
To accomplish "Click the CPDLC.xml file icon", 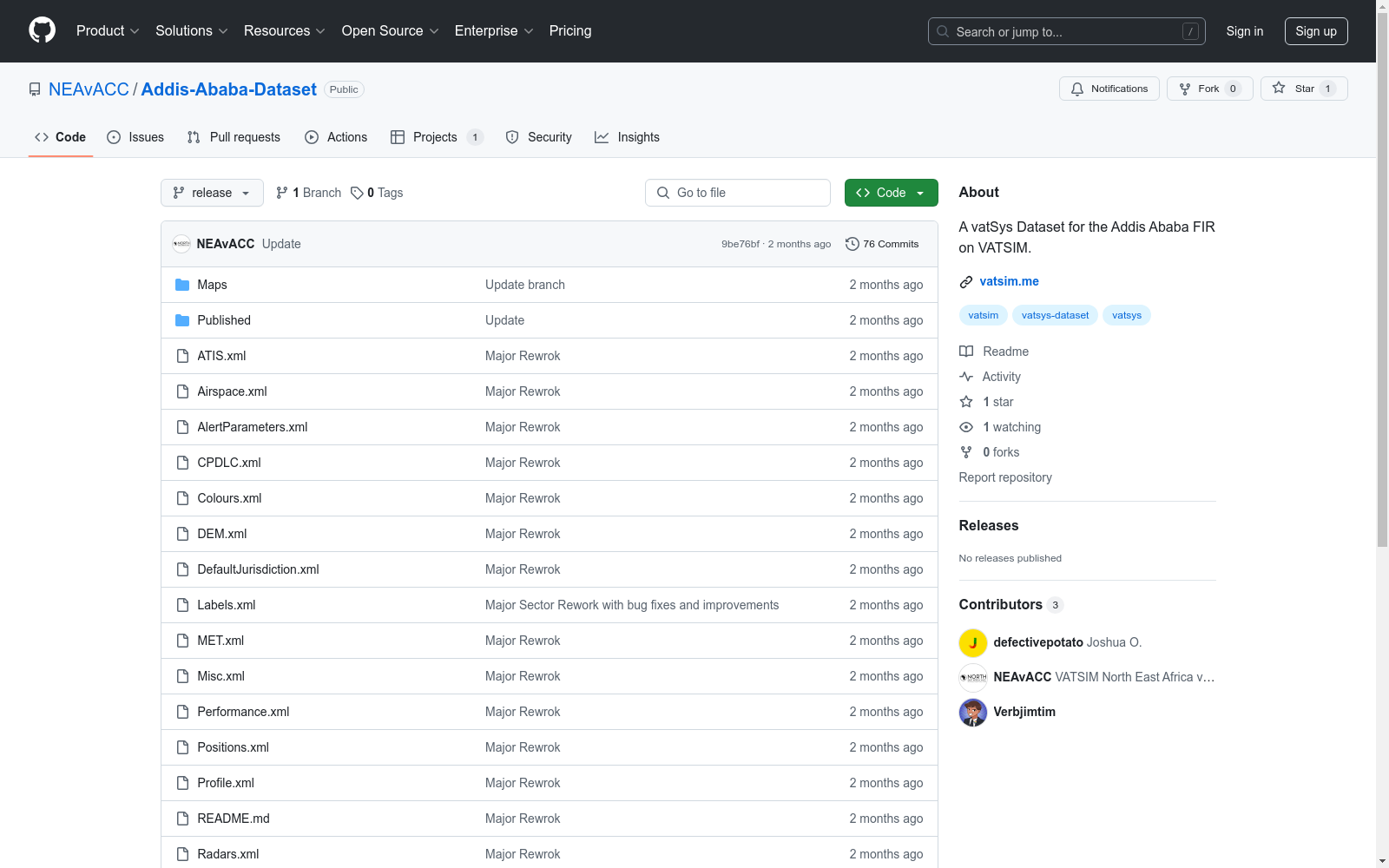I will (182, 463).
